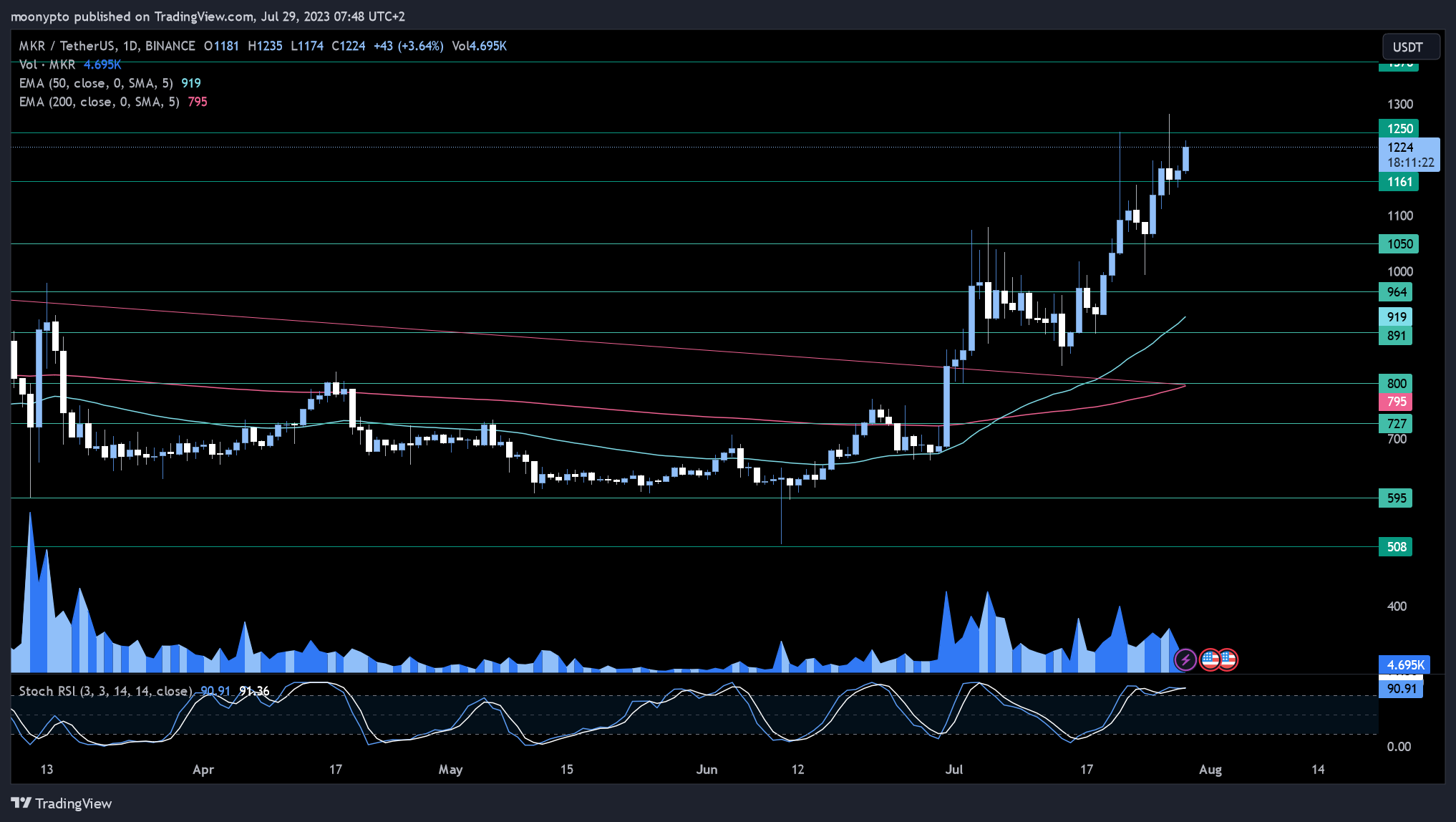Click the Jun date on time axis
The image size is (1456, 822).
point(707,770)
